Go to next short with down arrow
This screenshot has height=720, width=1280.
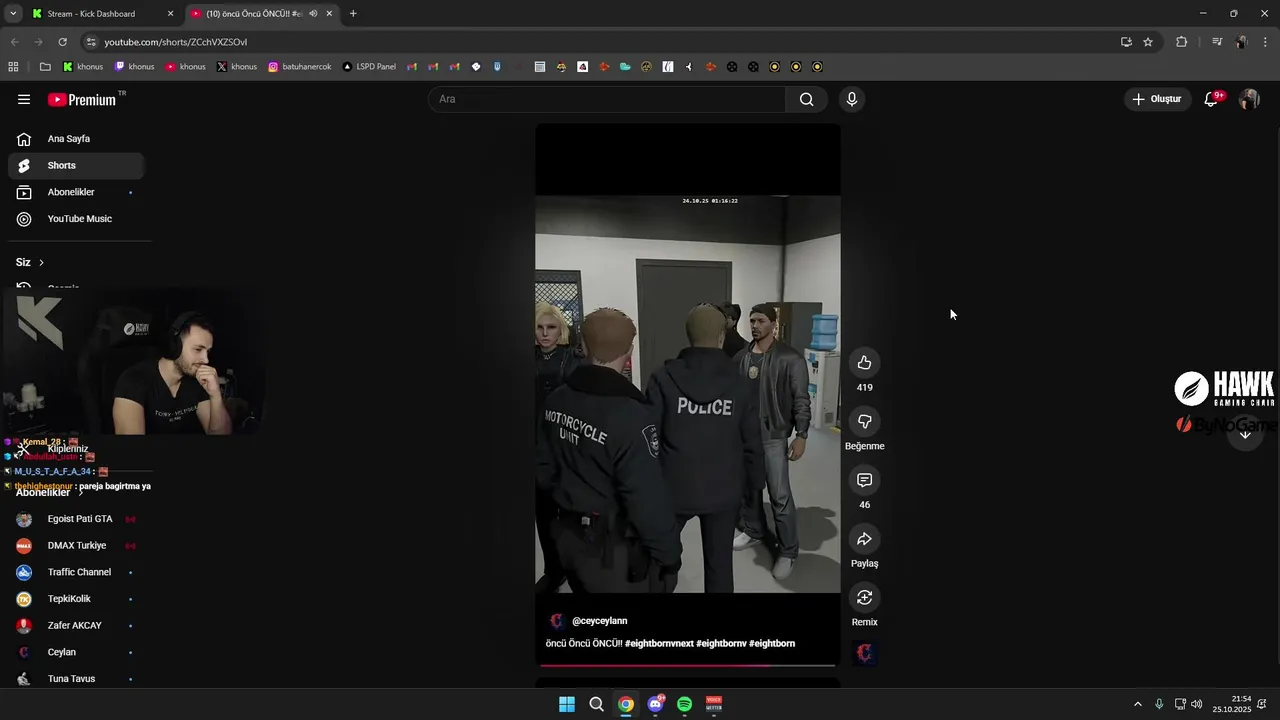coord(1245,433)
